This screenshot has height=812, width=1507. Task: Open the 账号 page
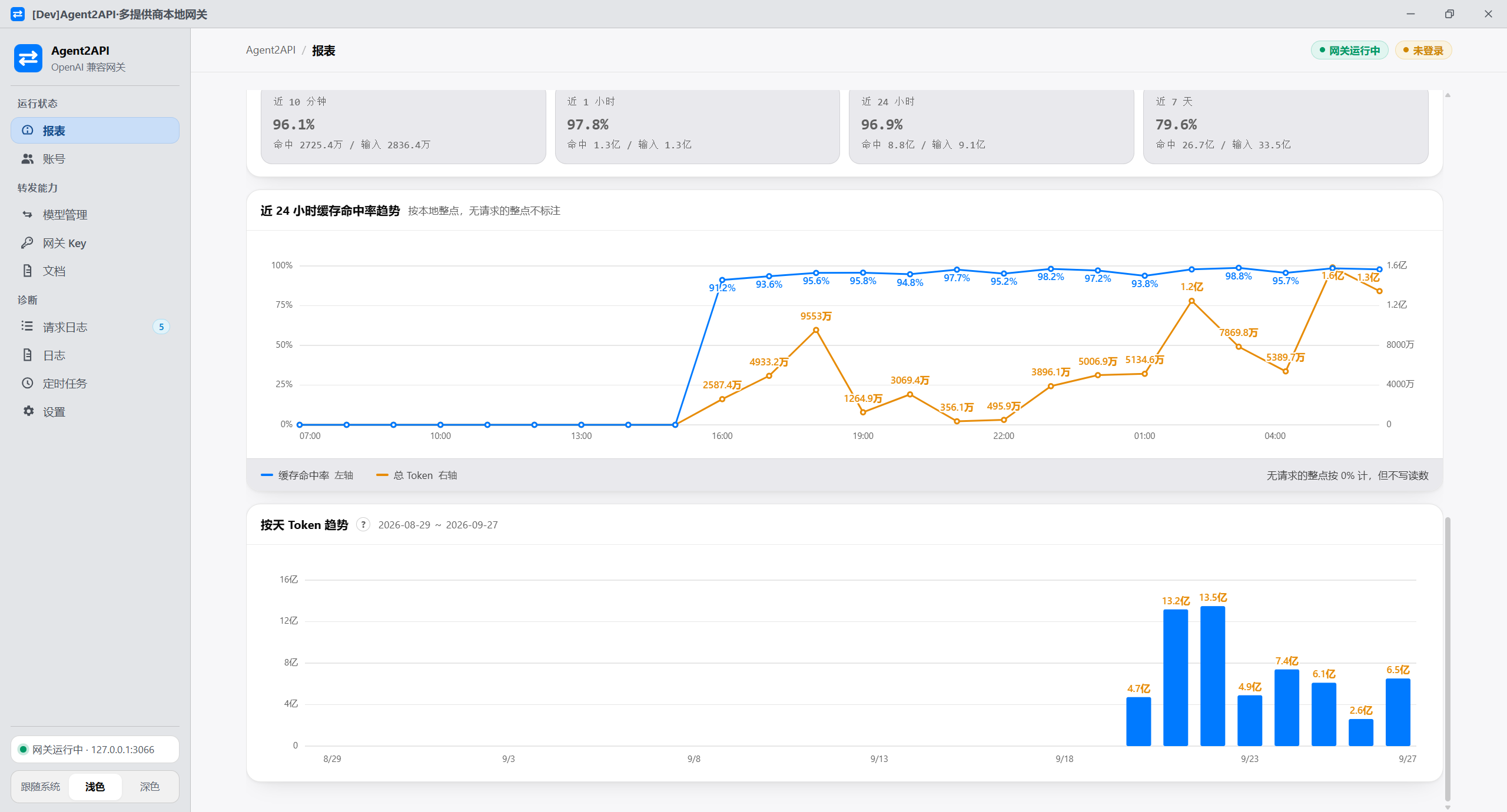[x=95, y=159]
